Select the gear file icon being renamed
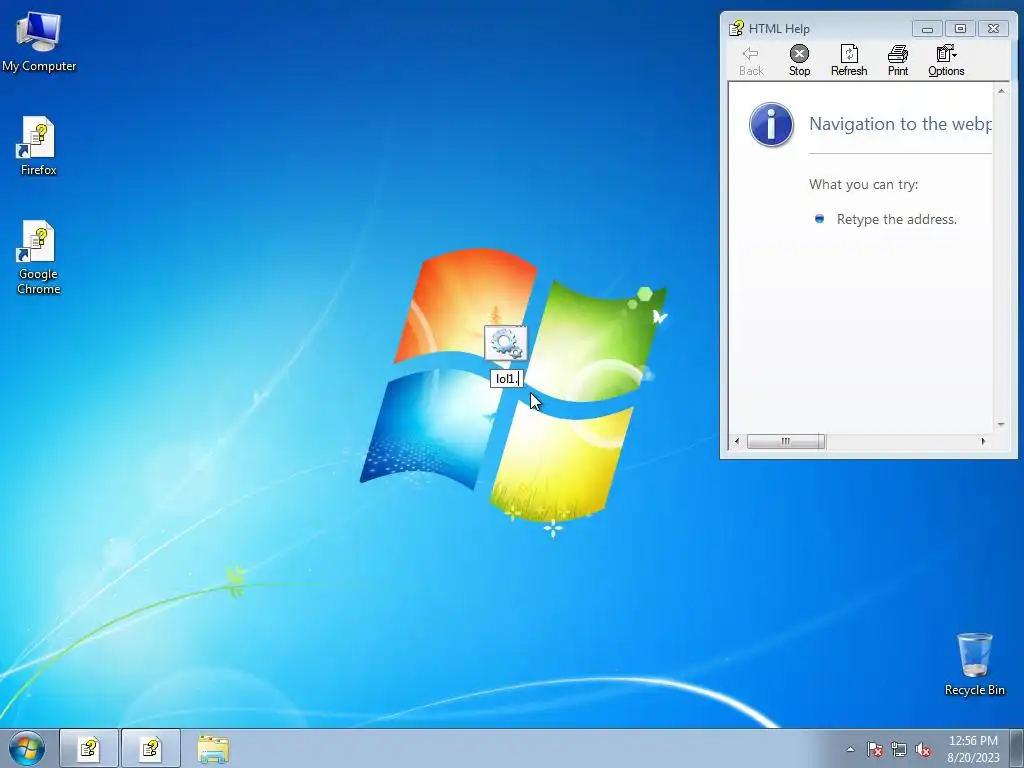 (505, 344)
